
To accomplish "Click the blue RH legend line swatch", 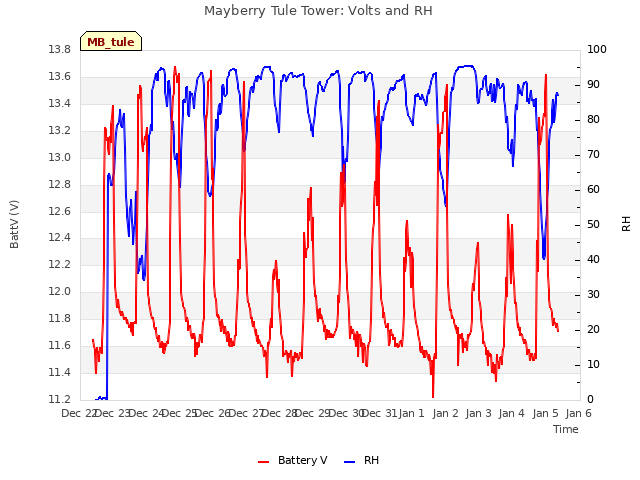I will tap(350, 461).
